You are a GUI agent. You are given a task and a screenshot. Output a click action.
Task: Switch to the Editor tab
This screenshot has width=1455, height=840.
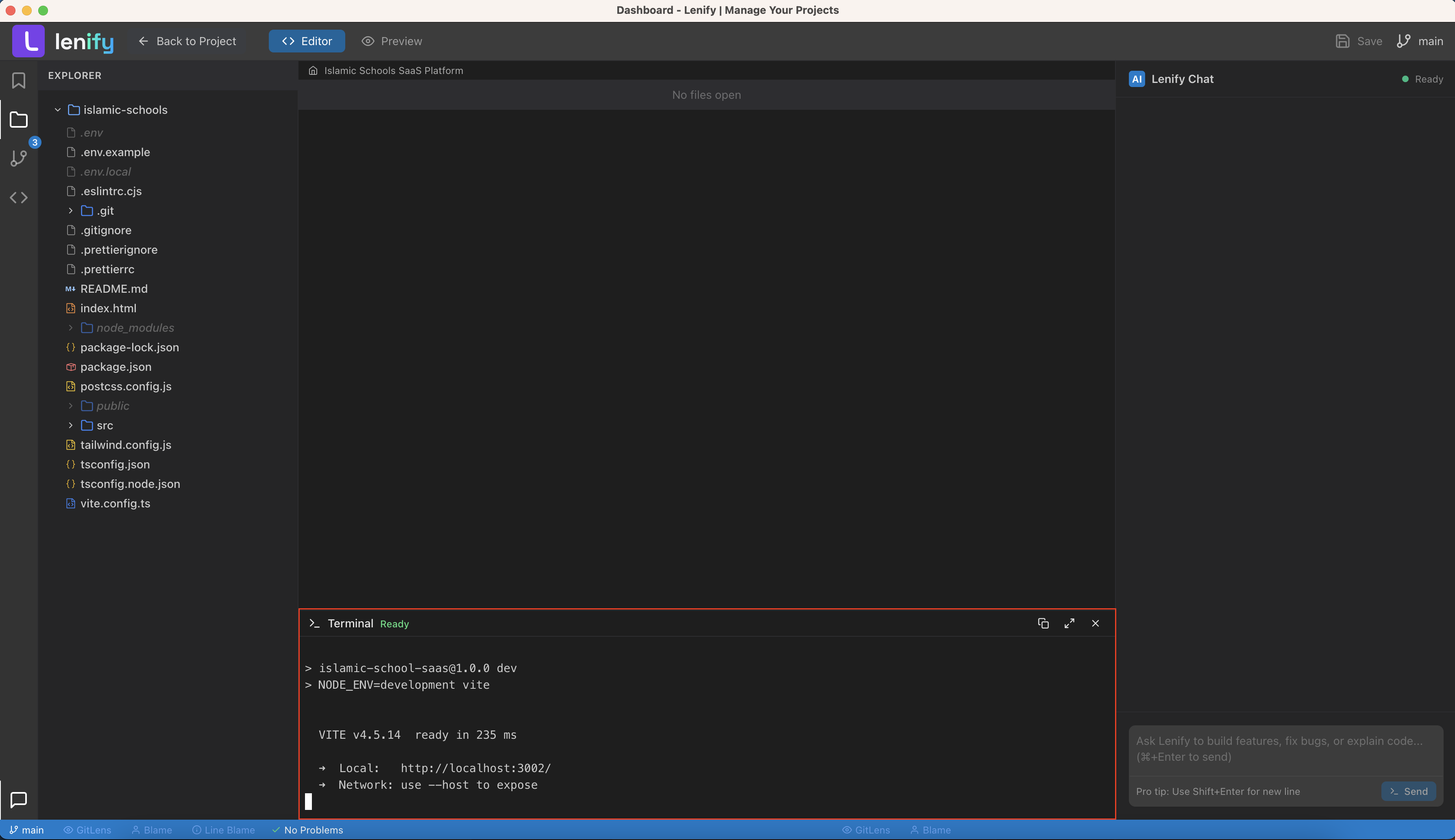pos(306,41)
